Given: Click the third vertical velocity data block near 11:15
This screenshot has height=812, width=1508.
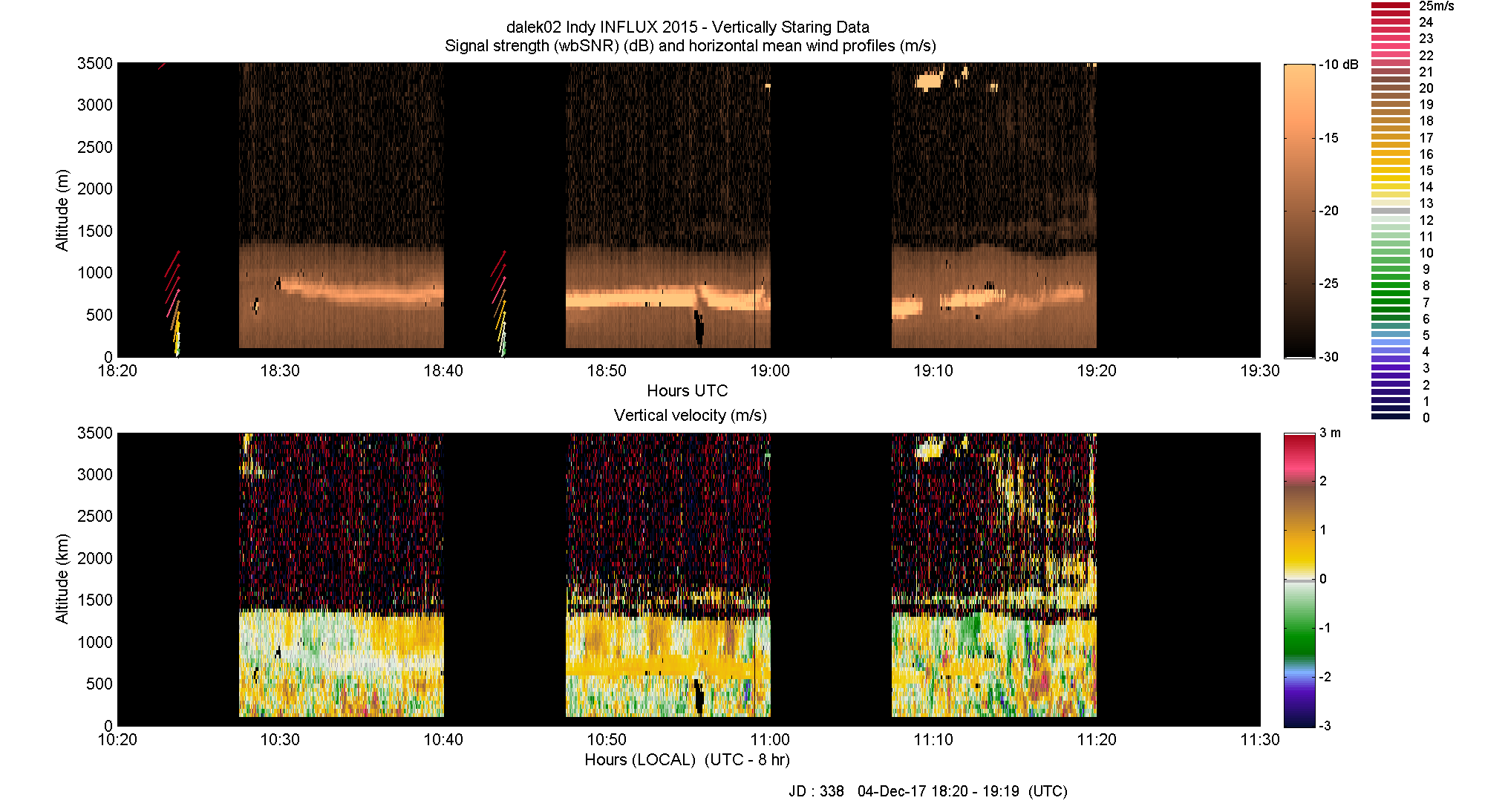Looking at the screenshot, I should (x=994, y=575).
